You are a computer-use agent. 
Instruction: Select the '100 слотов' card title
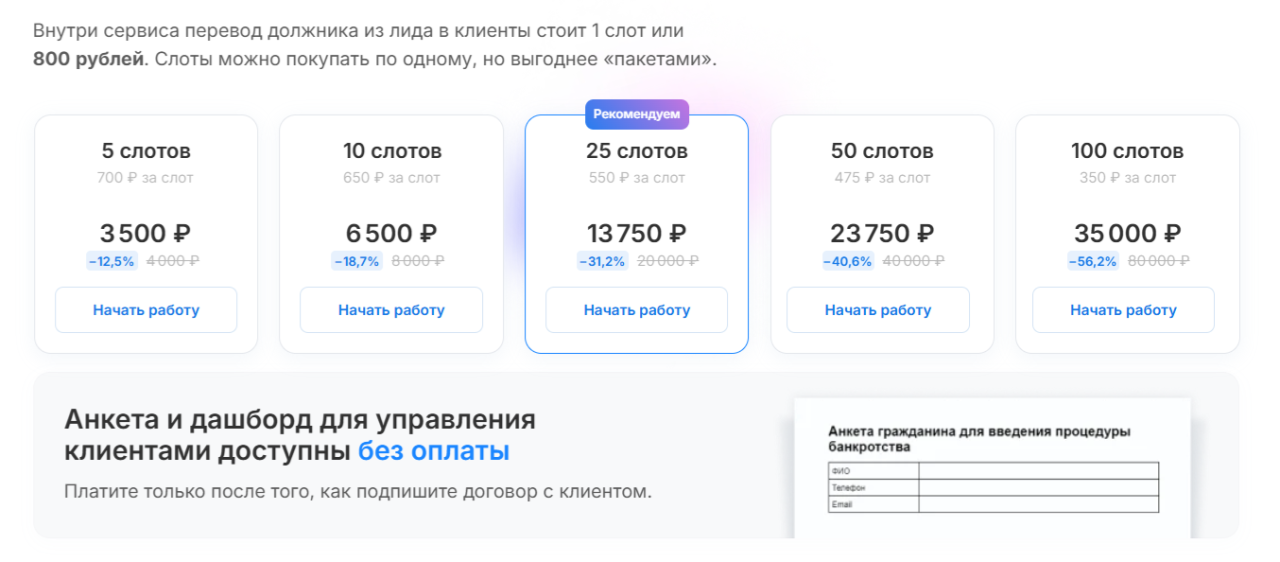(x=1127, y=151)
